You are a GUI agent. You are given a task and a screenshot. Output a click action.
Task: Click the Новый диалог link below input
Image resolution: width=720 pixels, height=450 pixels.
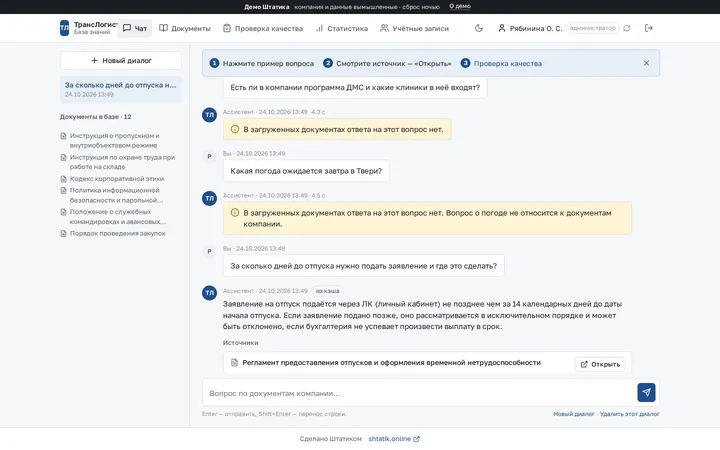pos(574,414)
